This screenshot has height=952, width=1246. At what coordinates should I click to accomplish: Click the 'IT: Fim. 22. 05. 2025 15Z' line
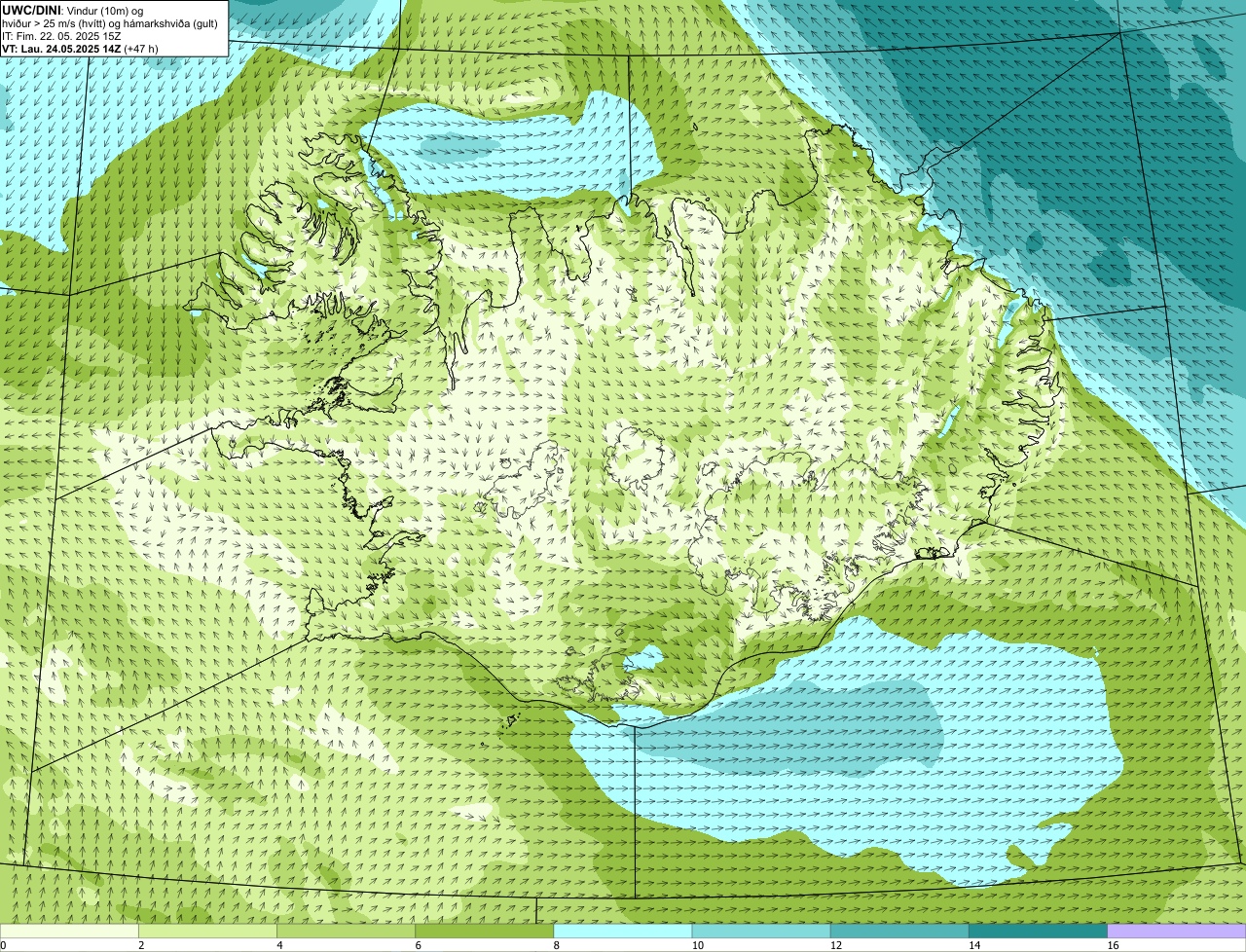point(61,36)
